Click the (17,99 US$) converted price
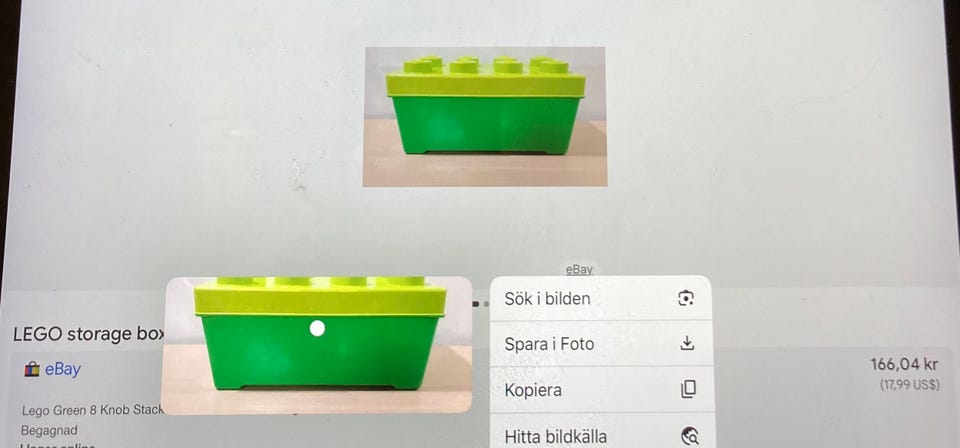Image resolution: width=960 pixels, height=448 pixels. [909, 386]
